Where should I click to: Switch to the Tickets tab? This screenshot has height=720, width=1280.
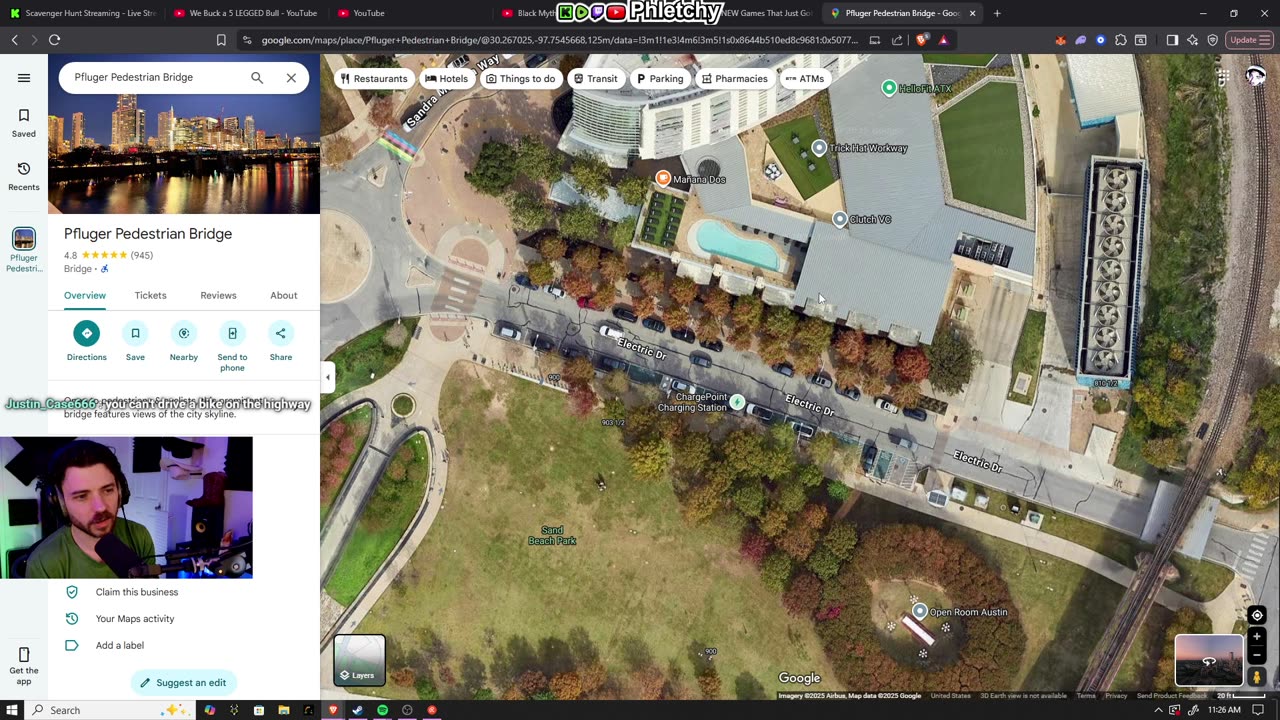tap(151, 296)
